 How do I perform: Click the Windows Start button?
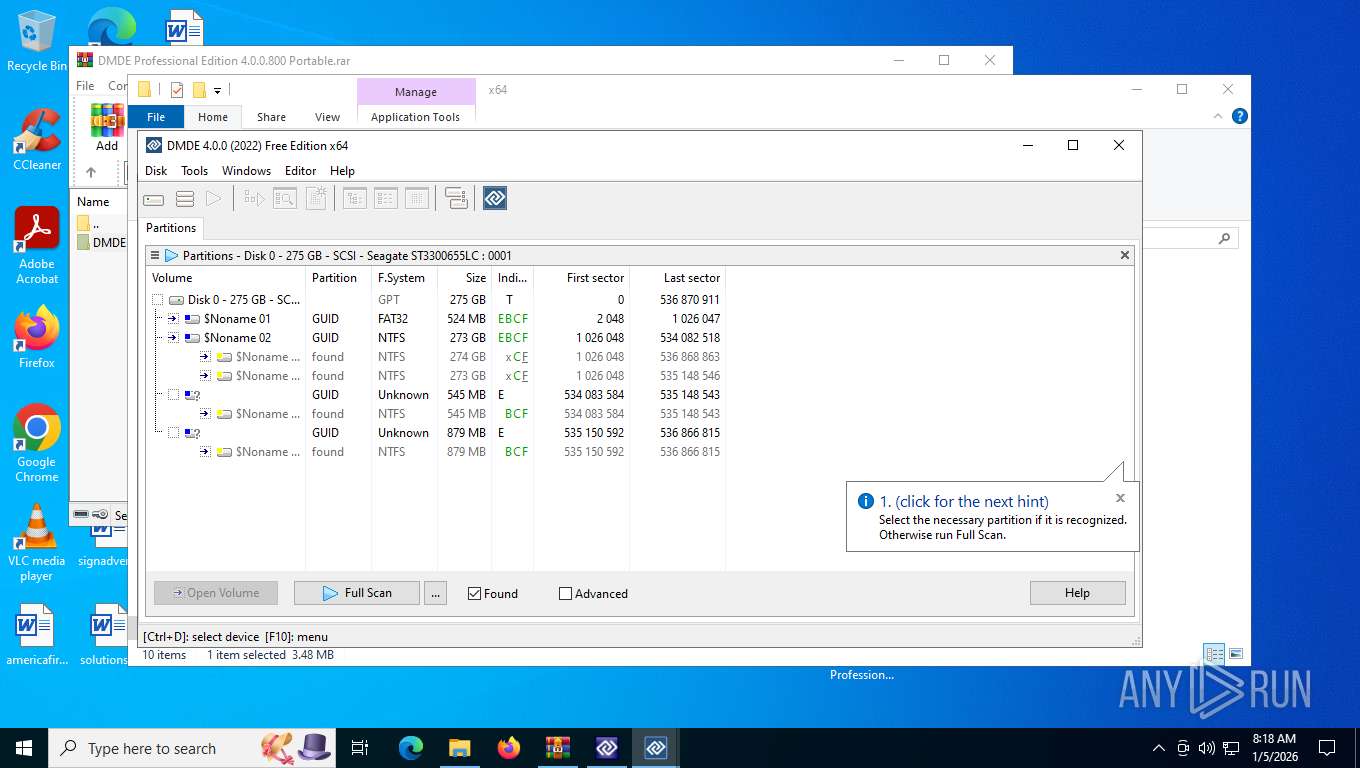pos(24,748)
